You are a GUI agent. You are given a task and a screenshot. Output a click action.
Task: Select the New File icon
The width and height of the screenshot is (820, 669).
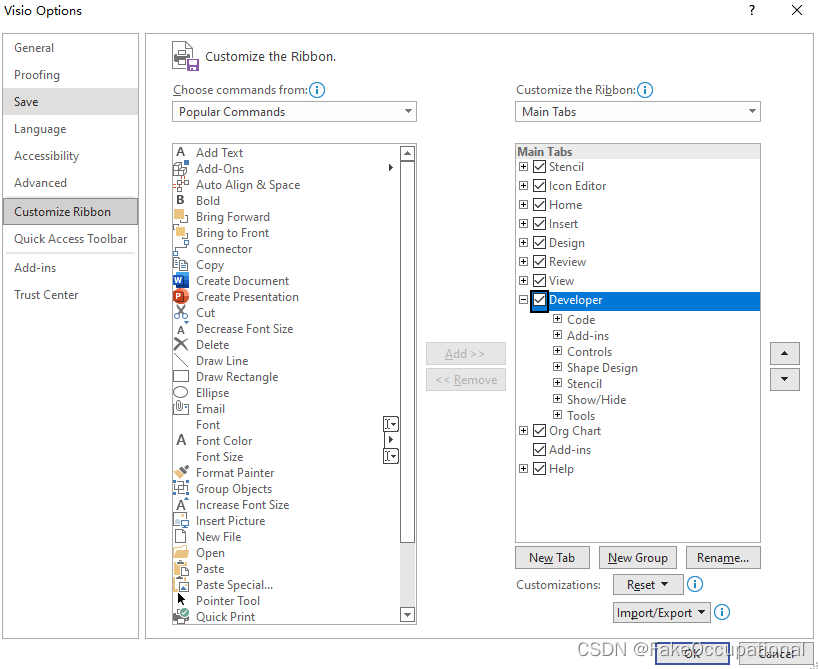point(181,536)
